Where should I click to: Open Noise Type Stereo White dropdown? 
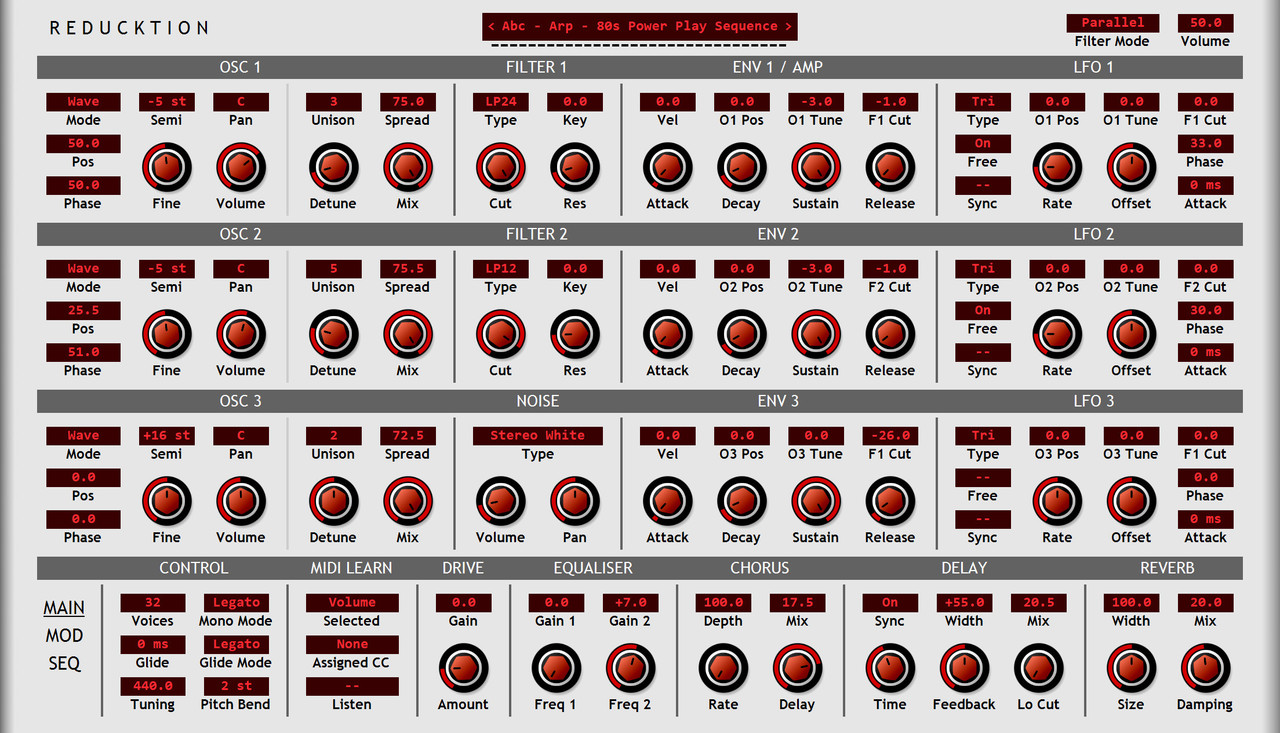tap(537, 435)
